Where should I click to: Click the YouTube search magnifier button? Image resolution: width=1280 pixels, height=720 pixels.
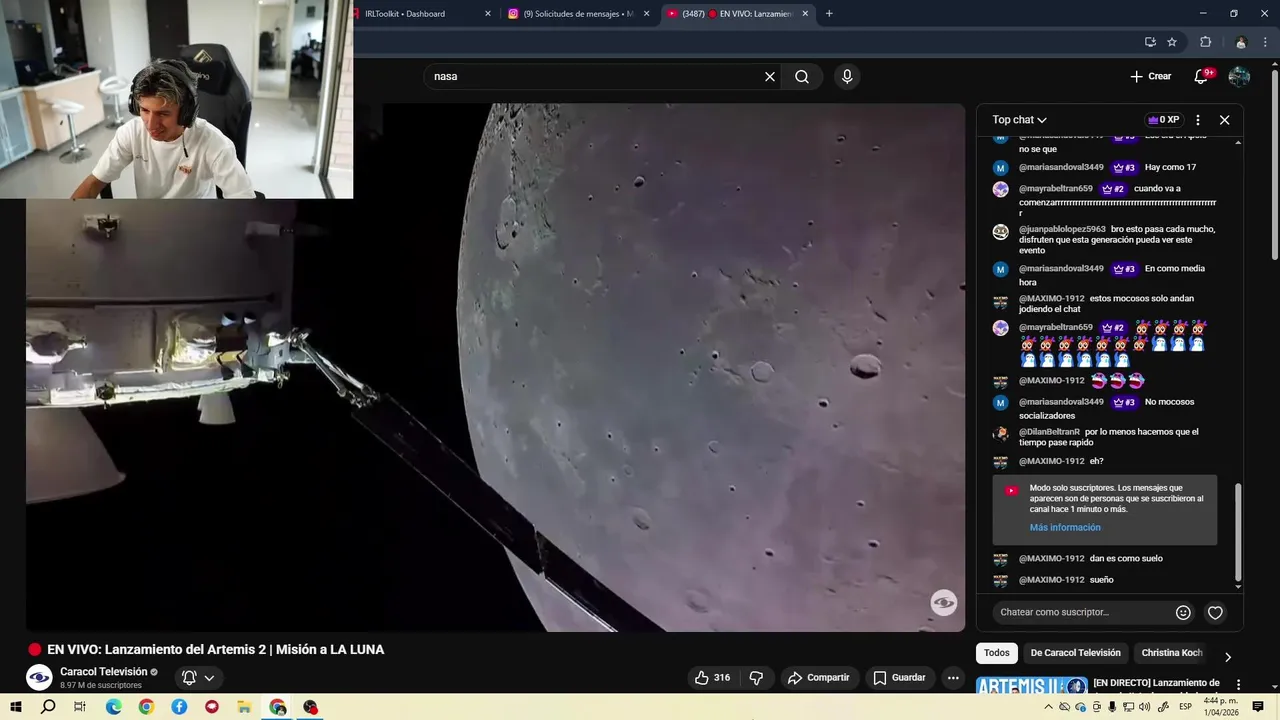[x=802, y=76]
